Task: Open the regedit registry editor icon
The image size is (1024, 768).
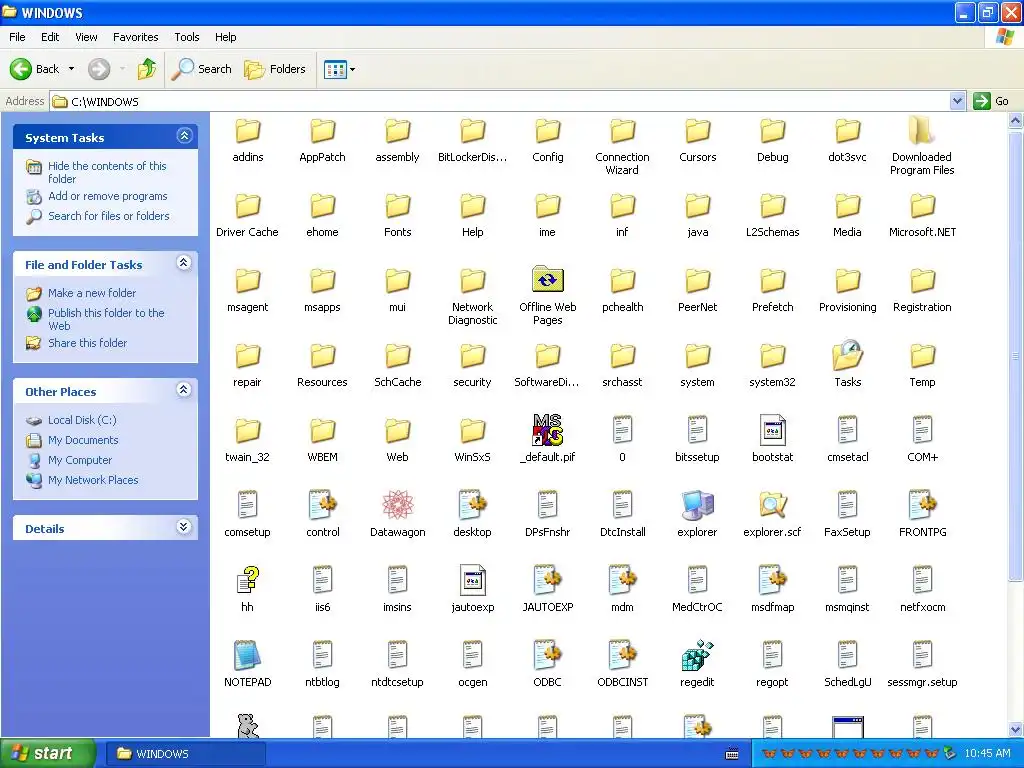Action: [697, 655]
